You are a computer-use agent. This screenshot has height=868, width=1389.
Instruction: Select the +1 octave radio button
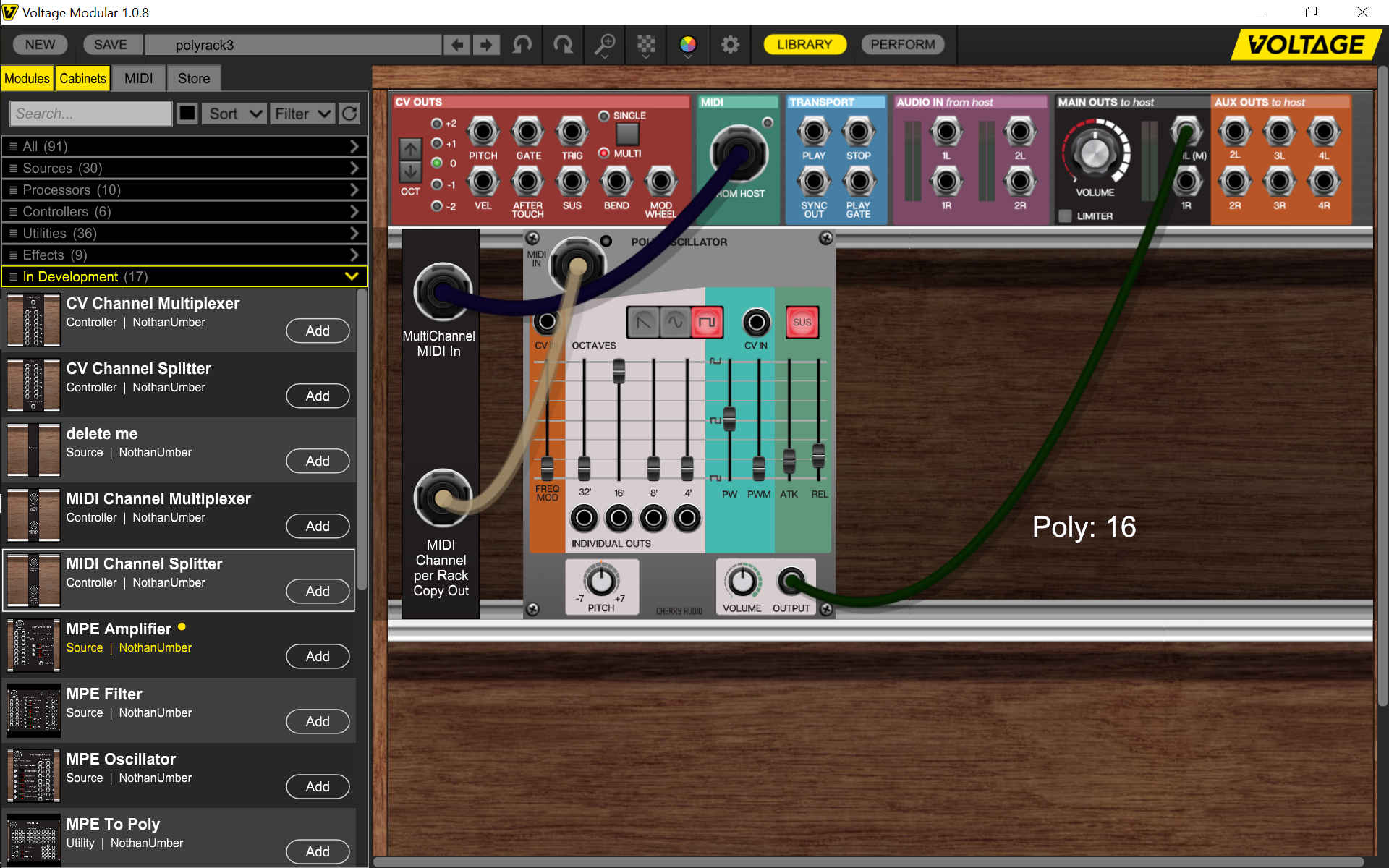point(436,143)
